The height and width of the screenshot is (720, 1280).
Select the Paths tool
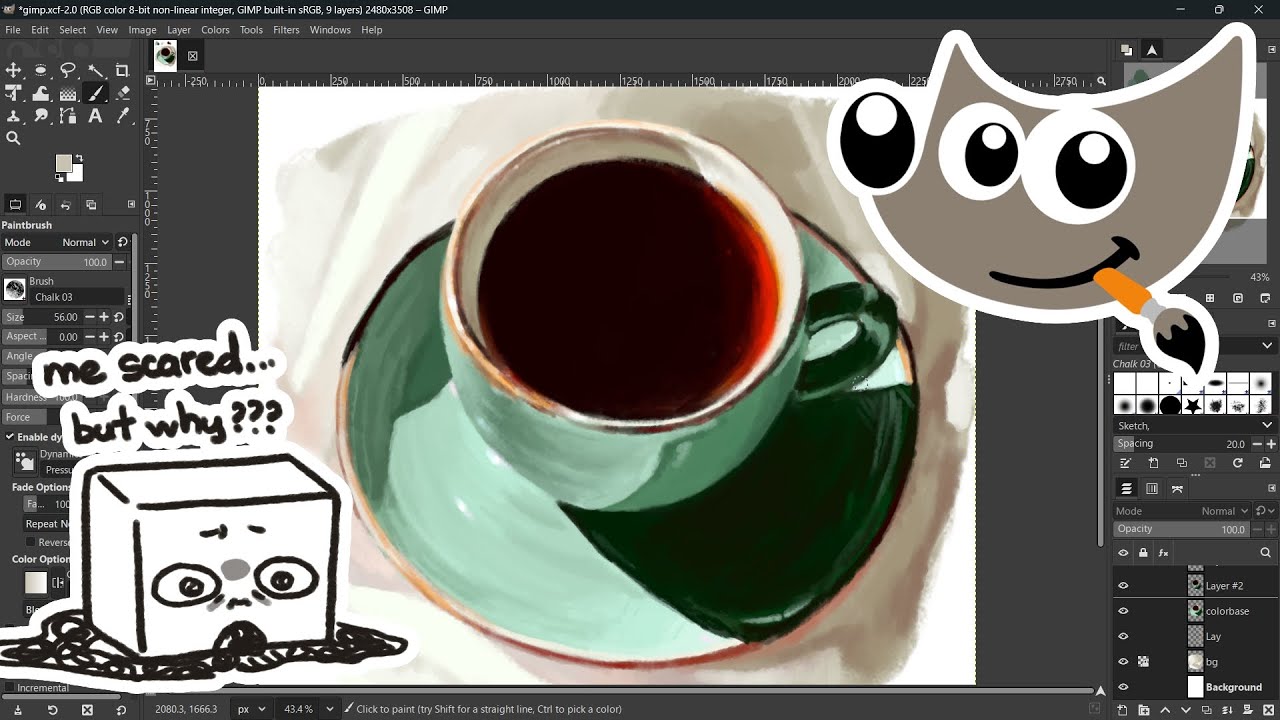68,116
